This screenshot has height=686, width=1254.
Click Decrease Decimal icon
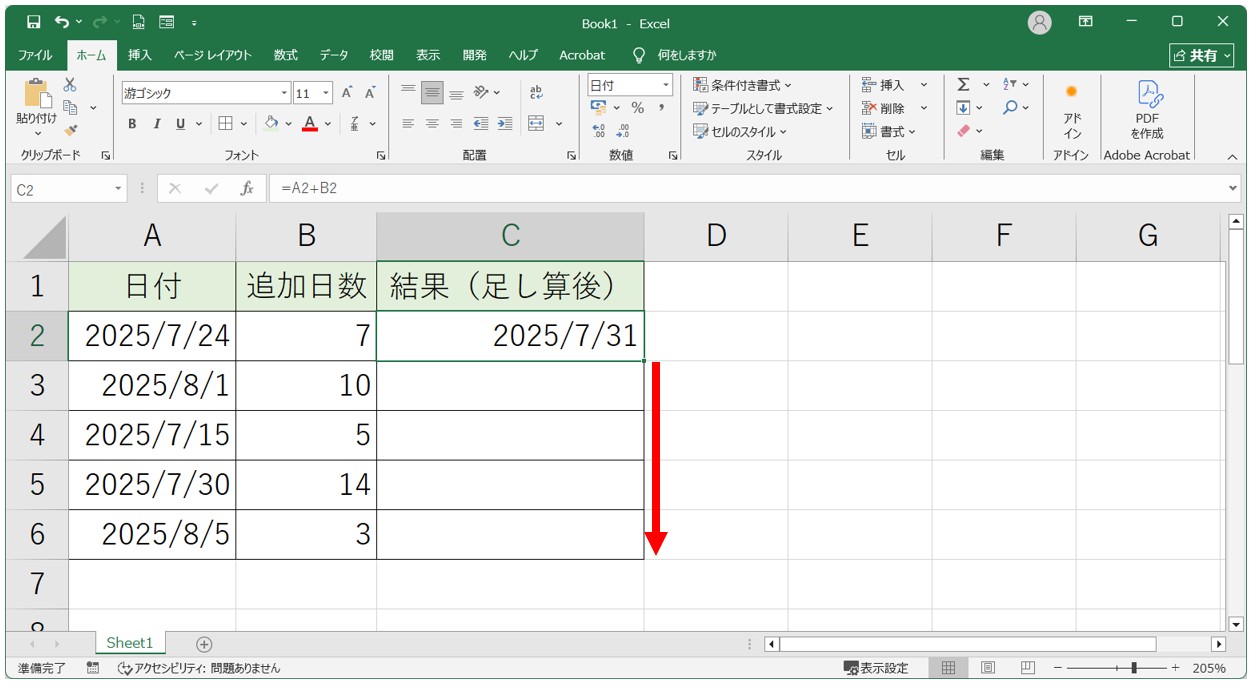(623, 130)
